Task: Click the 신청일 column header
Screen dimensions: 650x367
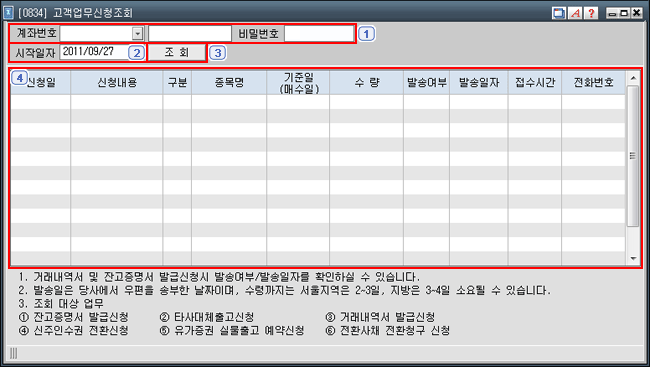Action: 41,83
